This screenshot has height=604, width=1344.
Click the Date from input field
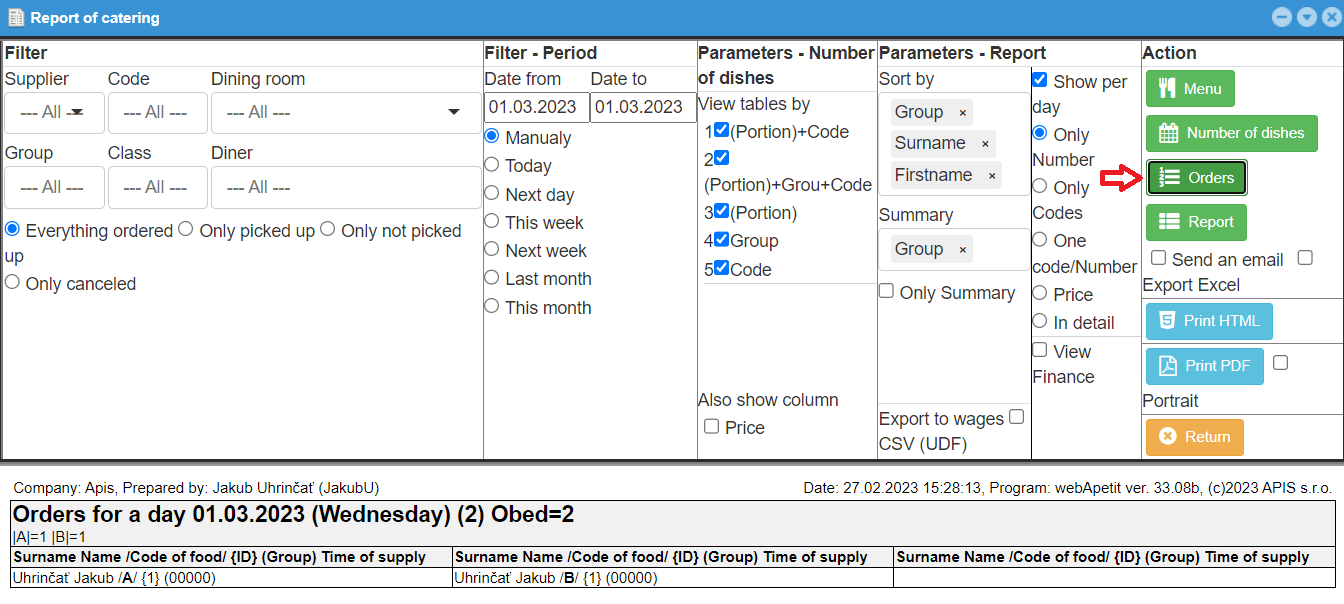pos(536,108)
